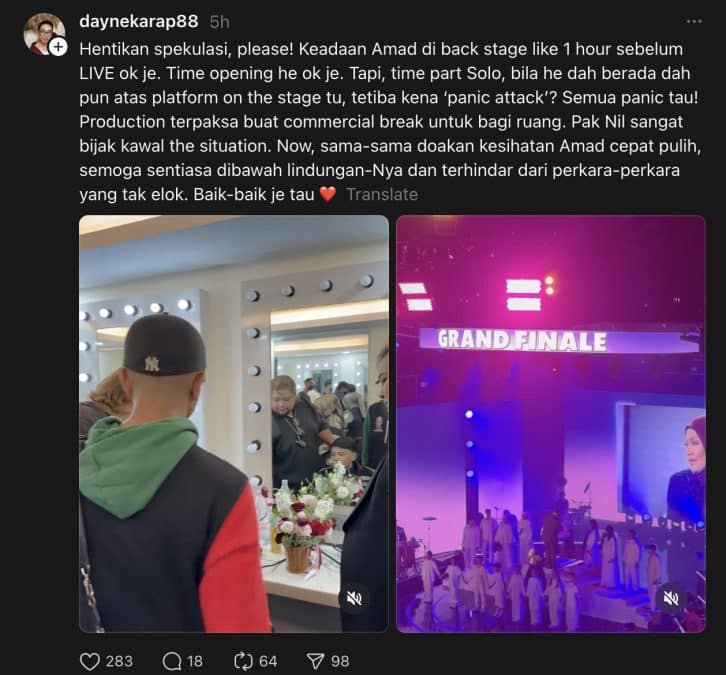
Task: View the 64 reposts count
Action: coord(268,661)
